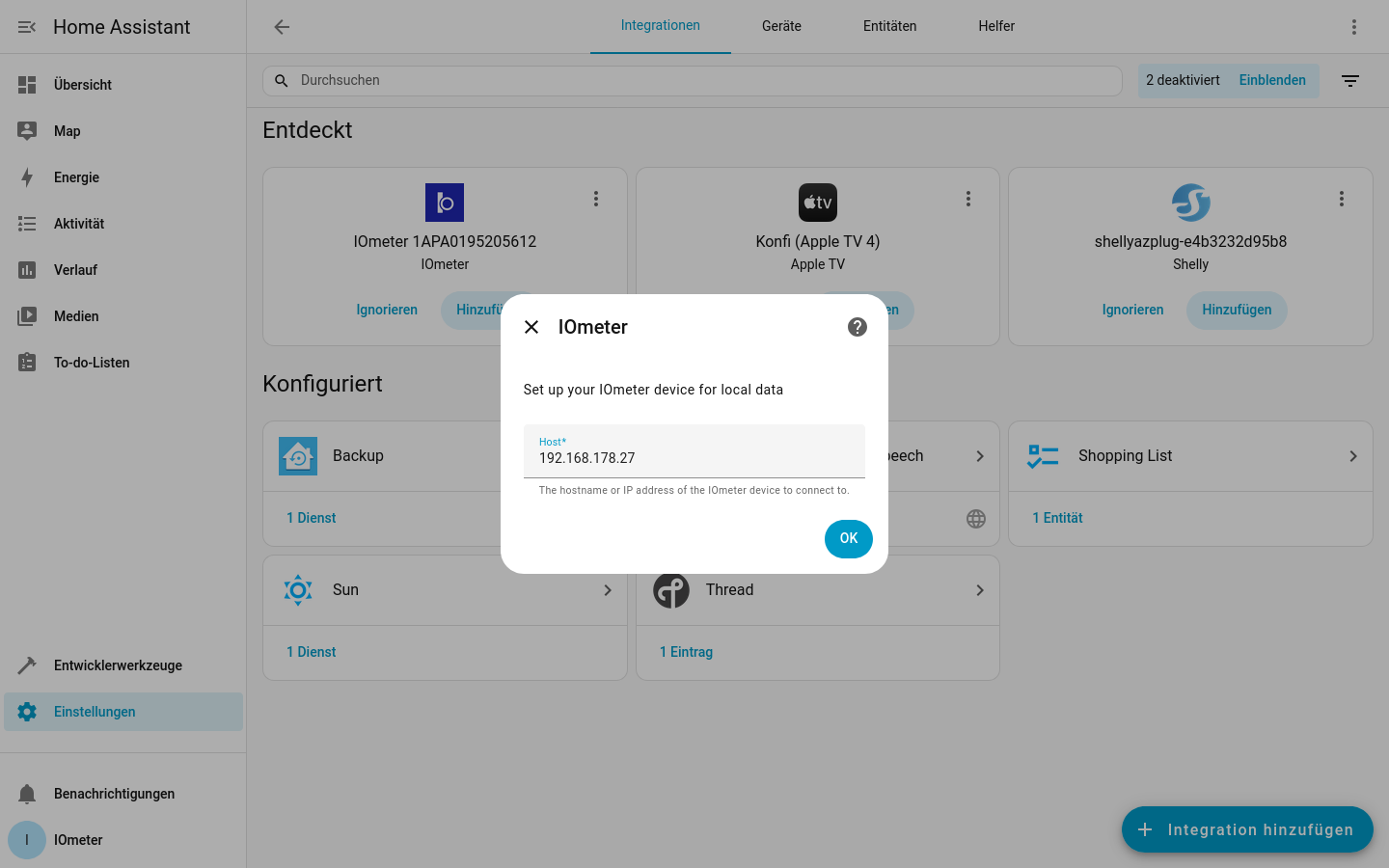Click the Thread integration icon

pos(671,590)
